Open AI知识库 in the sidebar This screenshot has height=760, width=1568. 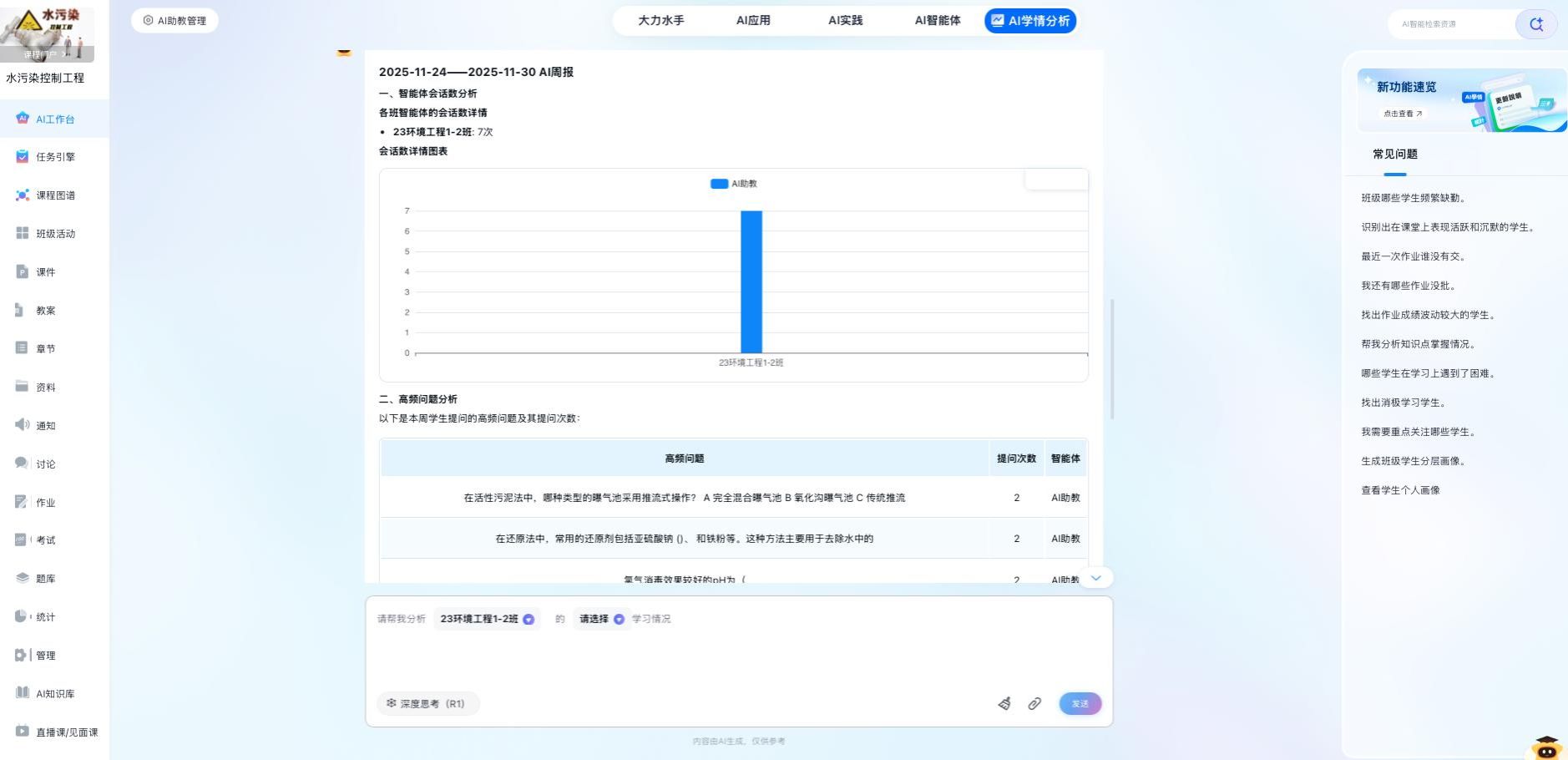[55, 693]
